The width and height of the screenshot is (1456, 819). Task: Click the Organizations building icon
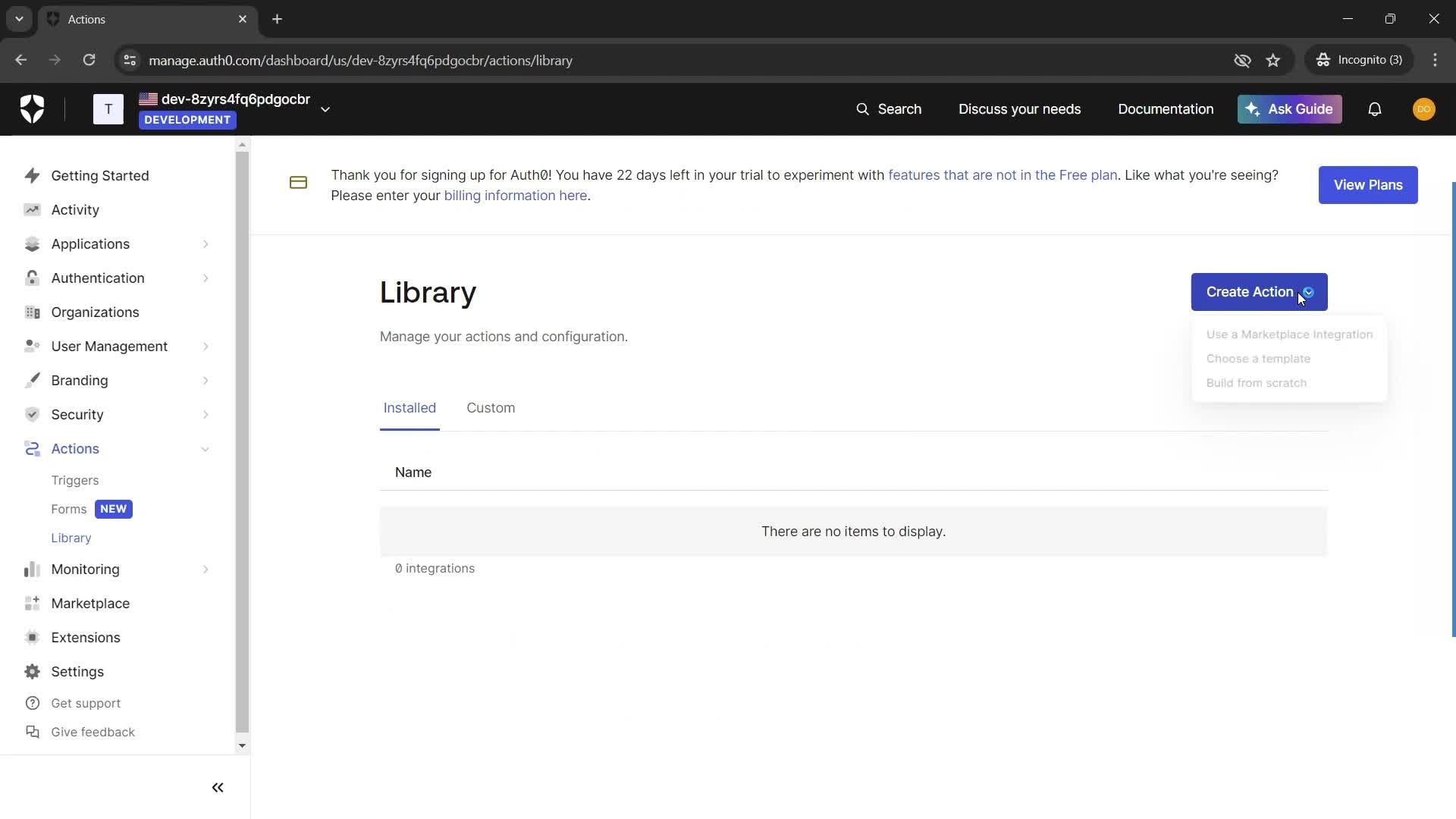pyautogui.click(x=32, y=312)
